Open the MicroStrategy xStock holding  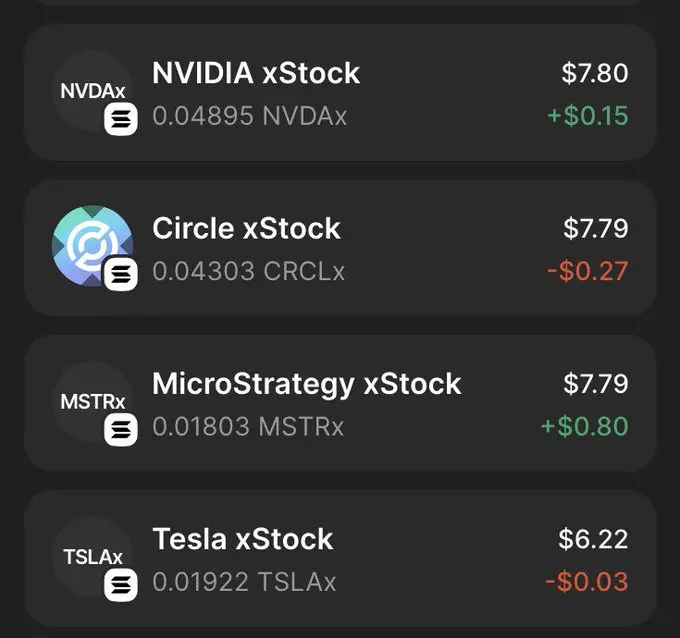pyautogui.click(x=340, y=403)
